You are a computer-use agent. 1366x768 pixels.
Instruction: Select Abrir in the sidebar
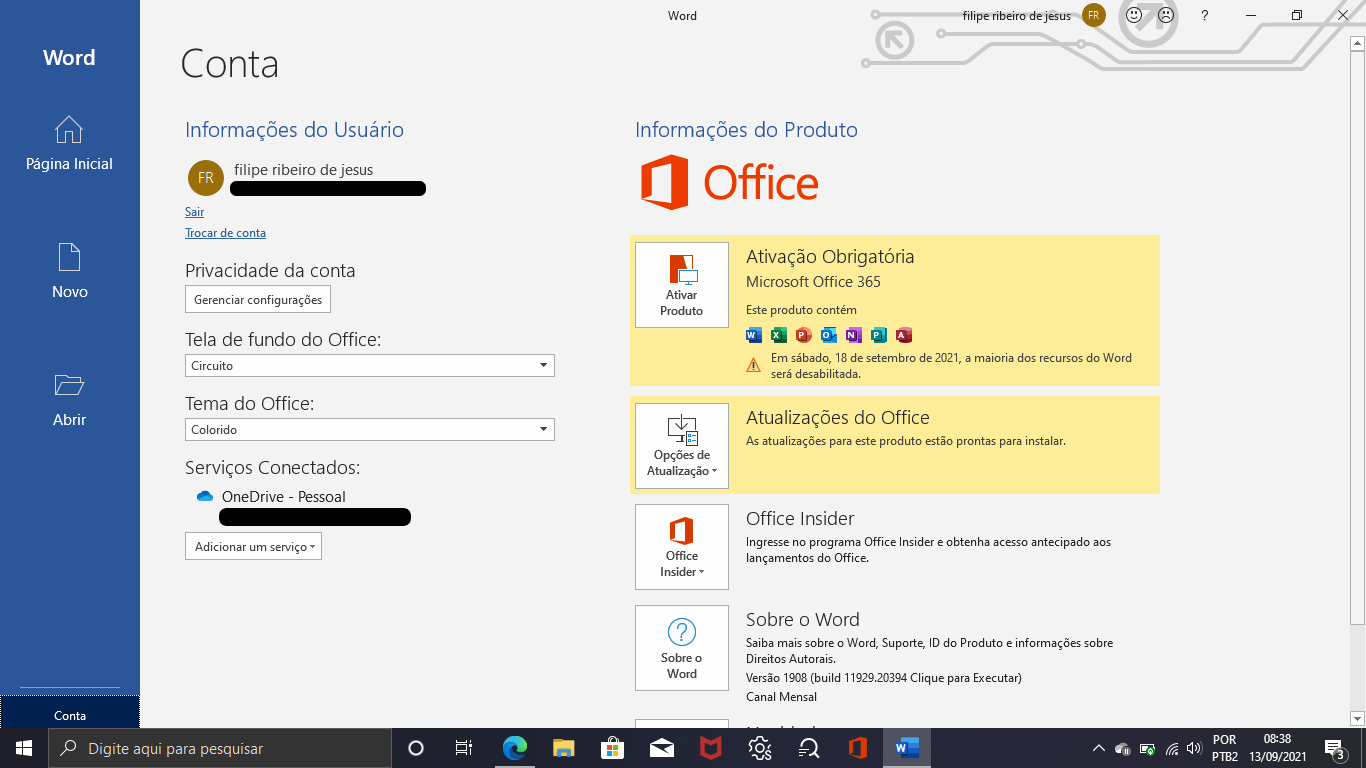click(x=69, y=400)
